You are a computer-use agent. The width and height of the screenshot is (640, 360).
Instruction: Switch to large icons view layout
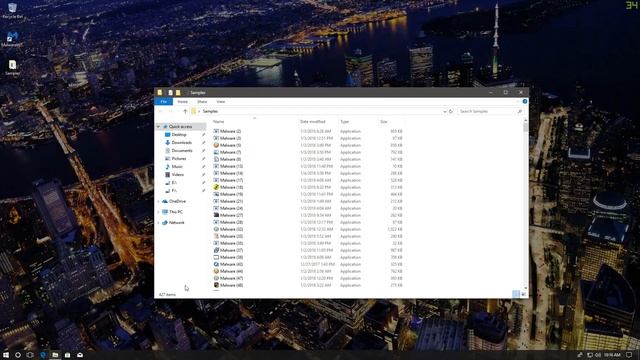(x=524, y=294)
